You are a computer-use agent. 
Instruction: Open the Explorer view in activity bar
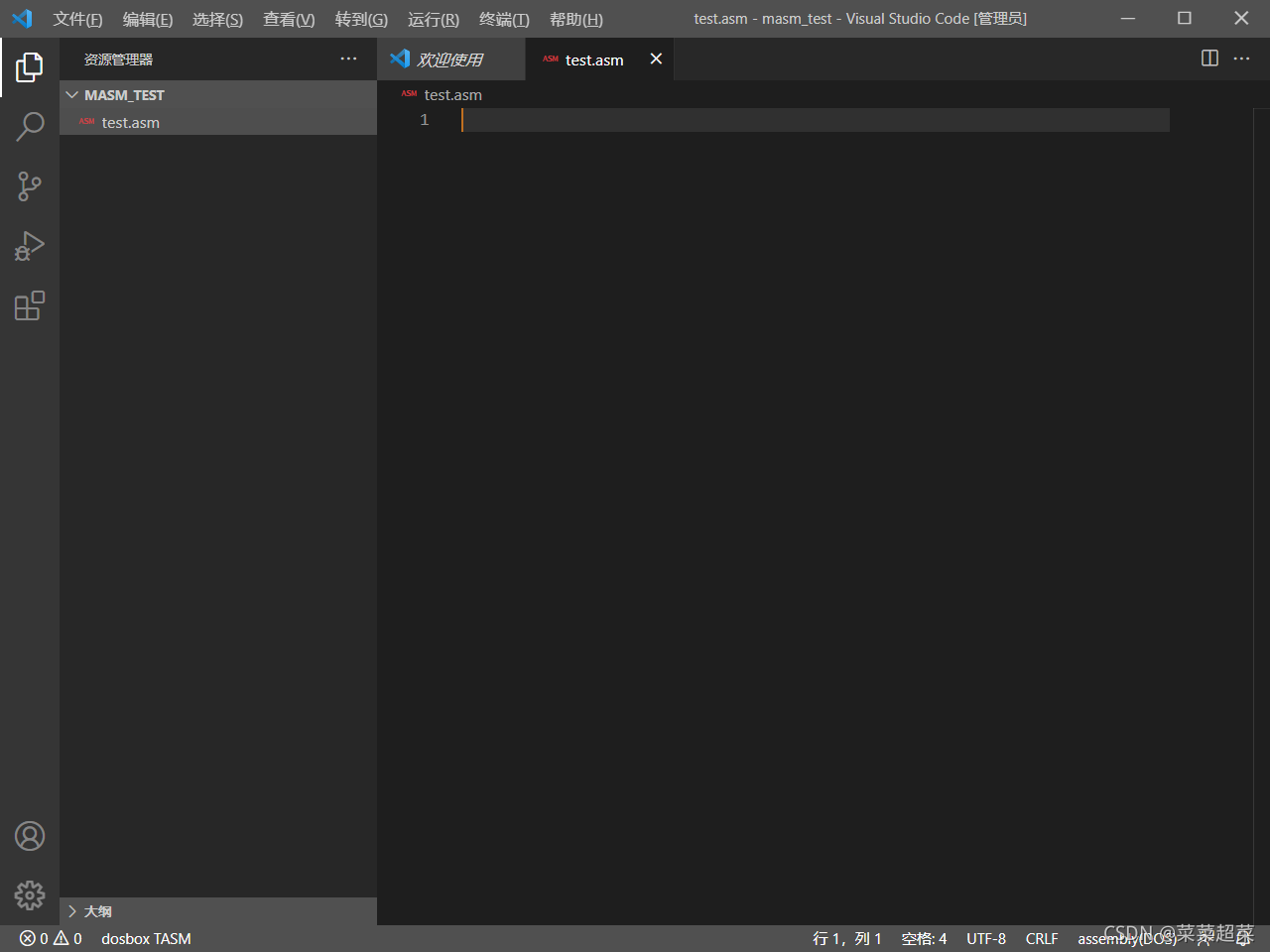point(30,67)
